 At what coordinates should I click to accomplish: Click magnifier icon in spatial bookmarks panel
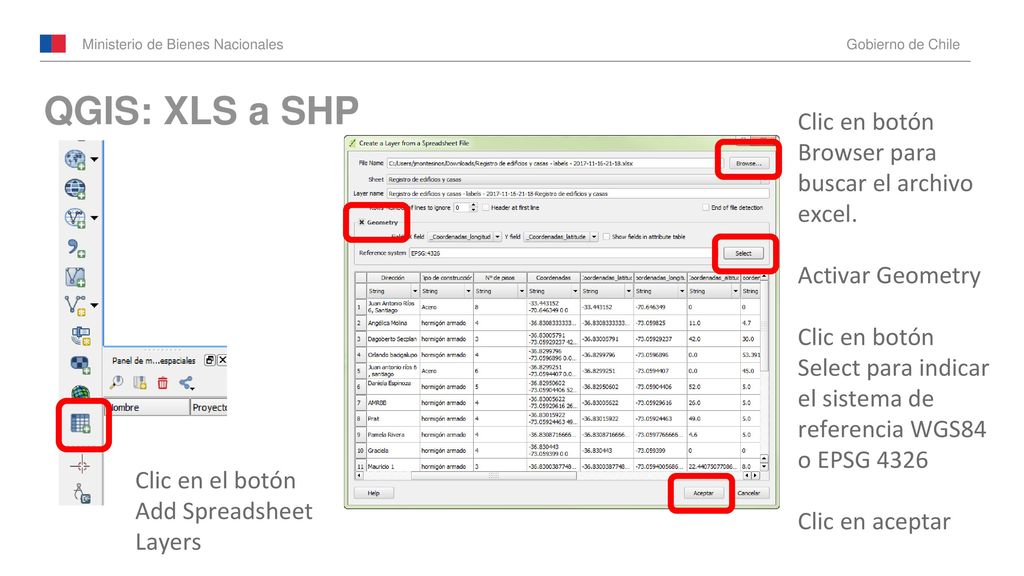(x=118, y=383)
